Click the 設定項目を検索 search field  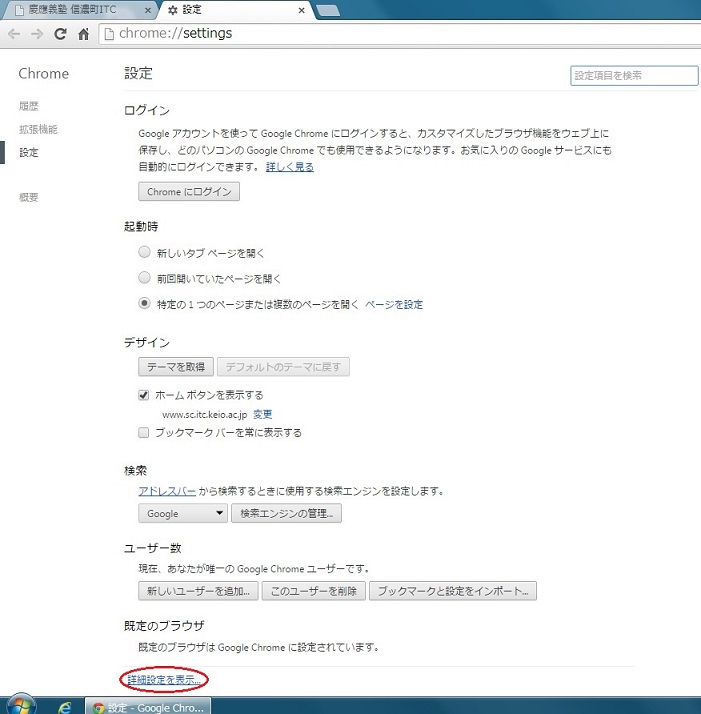coord(634,76)
